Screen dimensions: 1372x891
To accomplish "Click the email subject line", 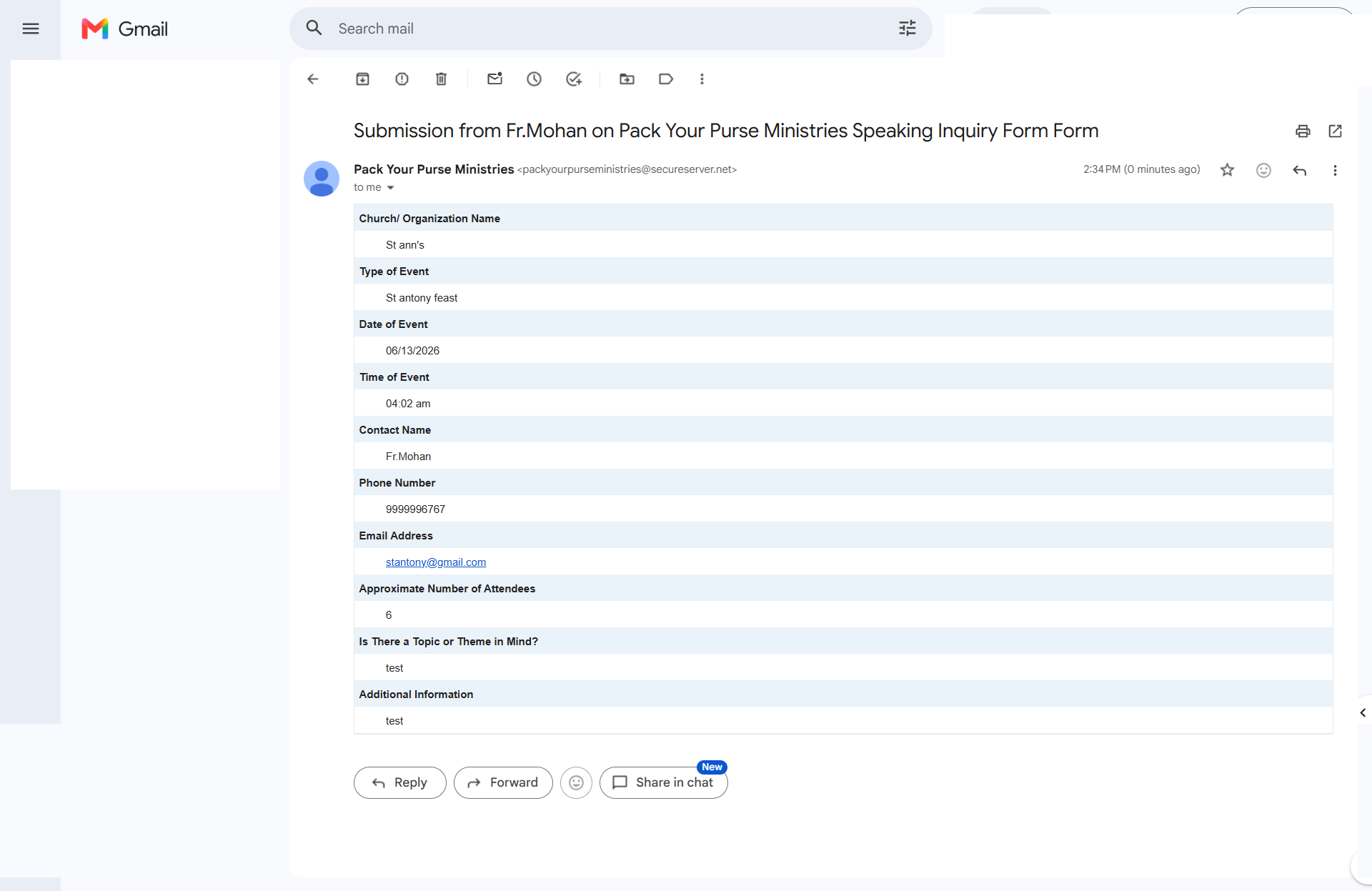I will click(x=726, y=131).
